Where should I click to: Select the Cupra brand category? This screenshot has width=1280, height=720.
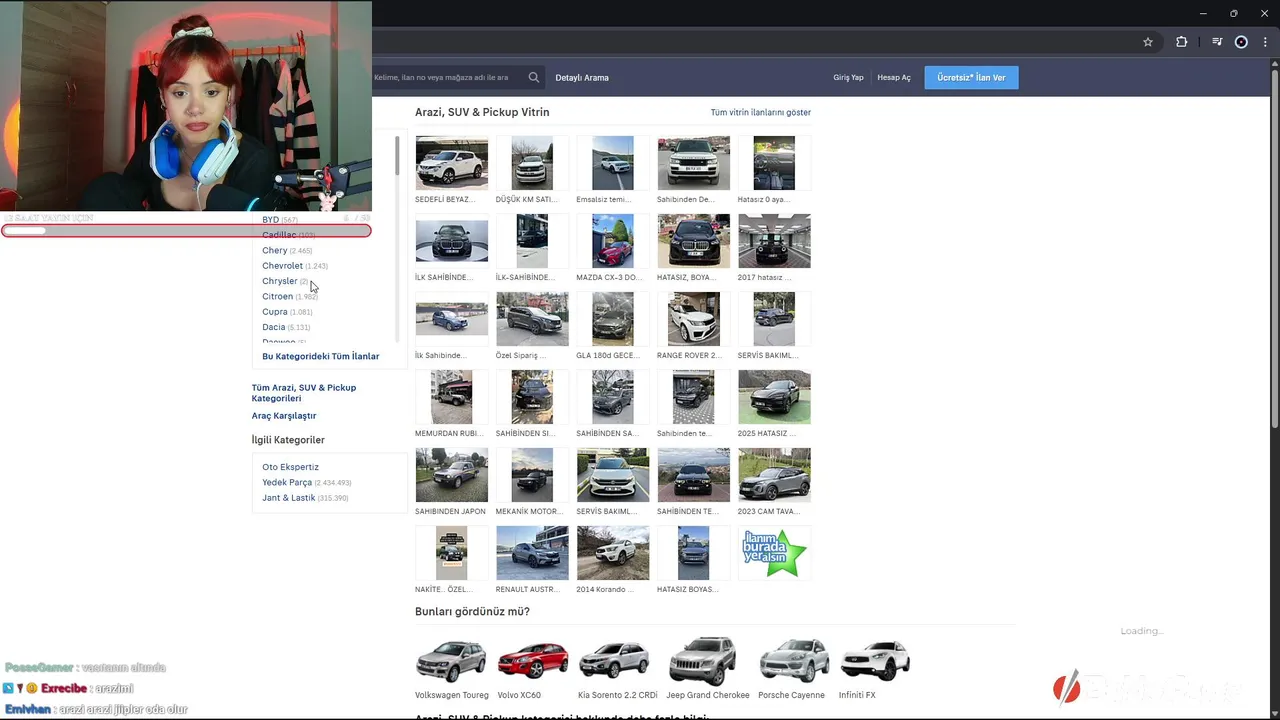click(275, 312)
